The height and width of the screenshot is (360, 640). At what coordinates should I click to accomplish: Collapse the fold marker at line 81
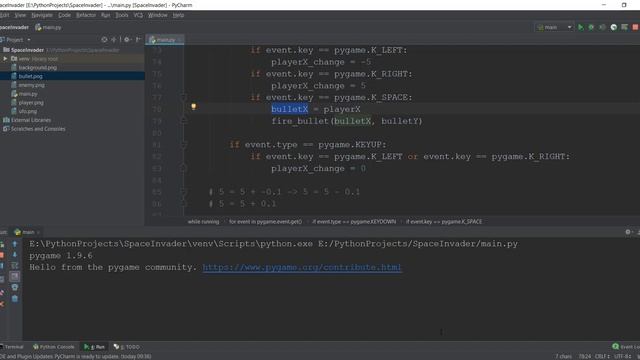pyautogui.click(x=184, y=144)
